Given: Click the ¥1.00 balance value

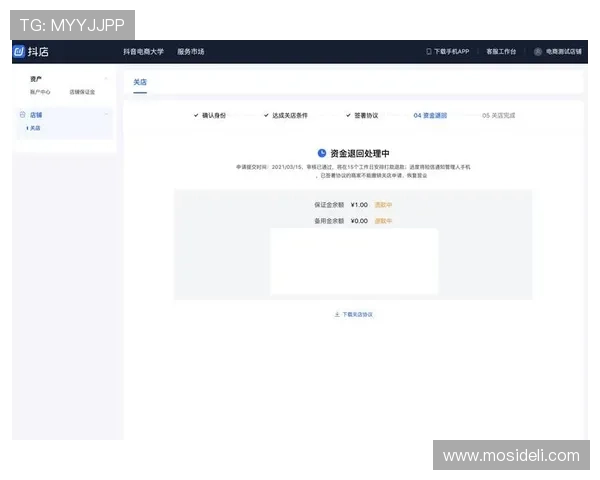Looking at the screenshot, I should tap(359, 205).
